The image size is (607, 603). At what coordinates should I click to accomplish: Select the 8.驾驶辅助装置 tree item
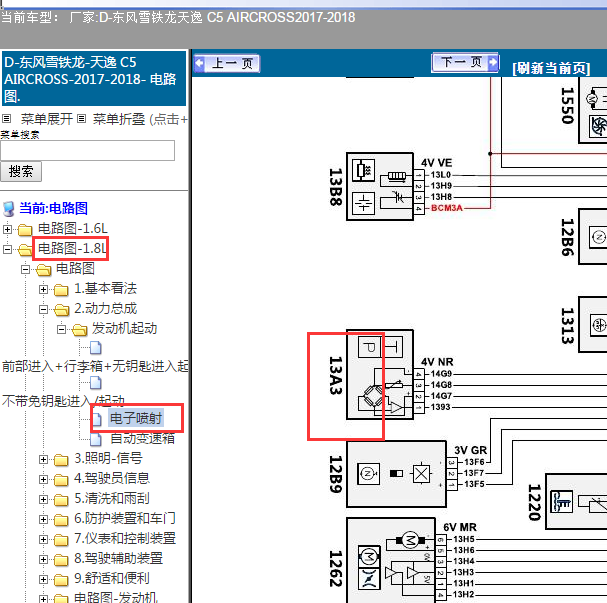[x=118, y=558]
